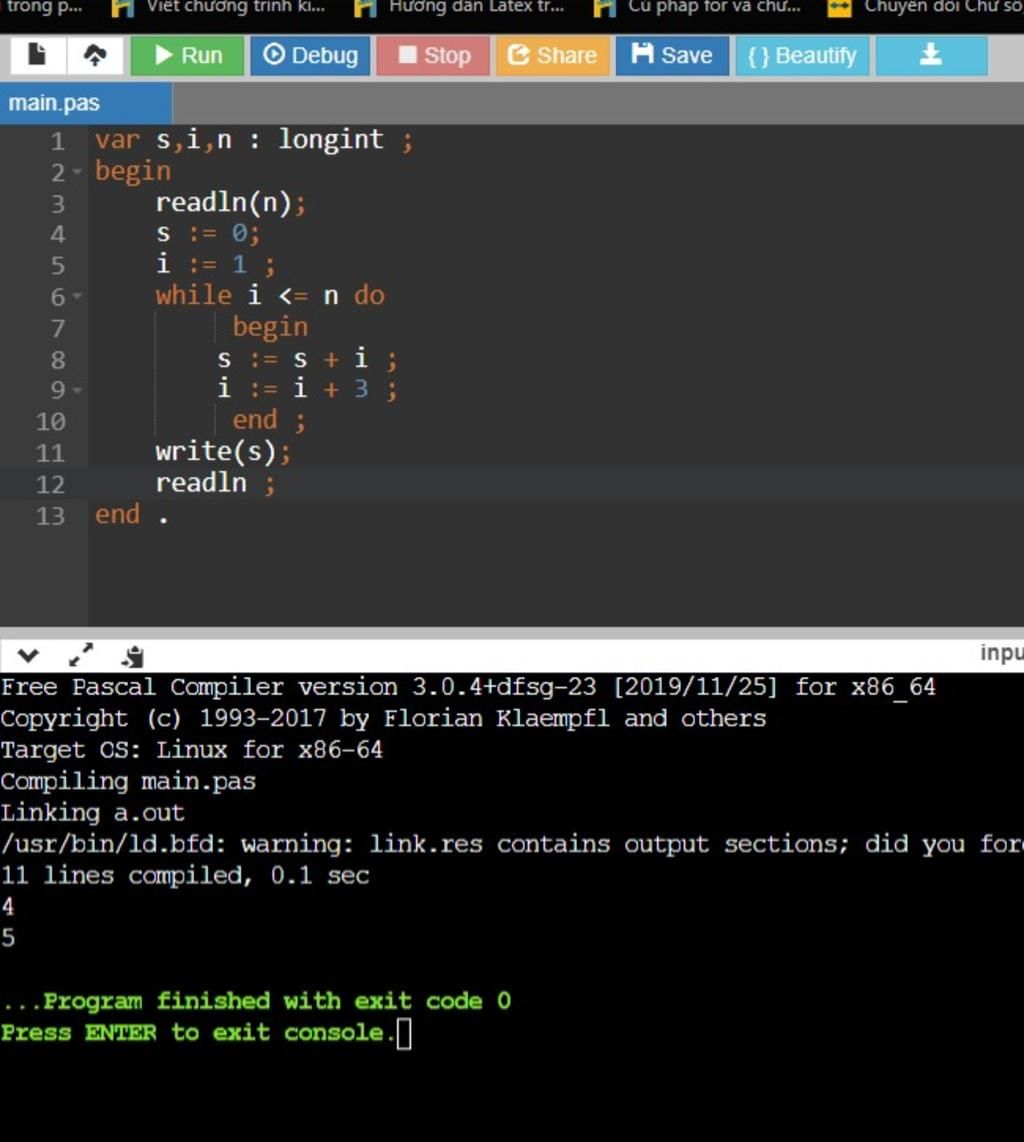Click the favicon on the 'Viet chương trình' tab
This screenshot has width=1024, height=1142.
click(x=124, y=8)
